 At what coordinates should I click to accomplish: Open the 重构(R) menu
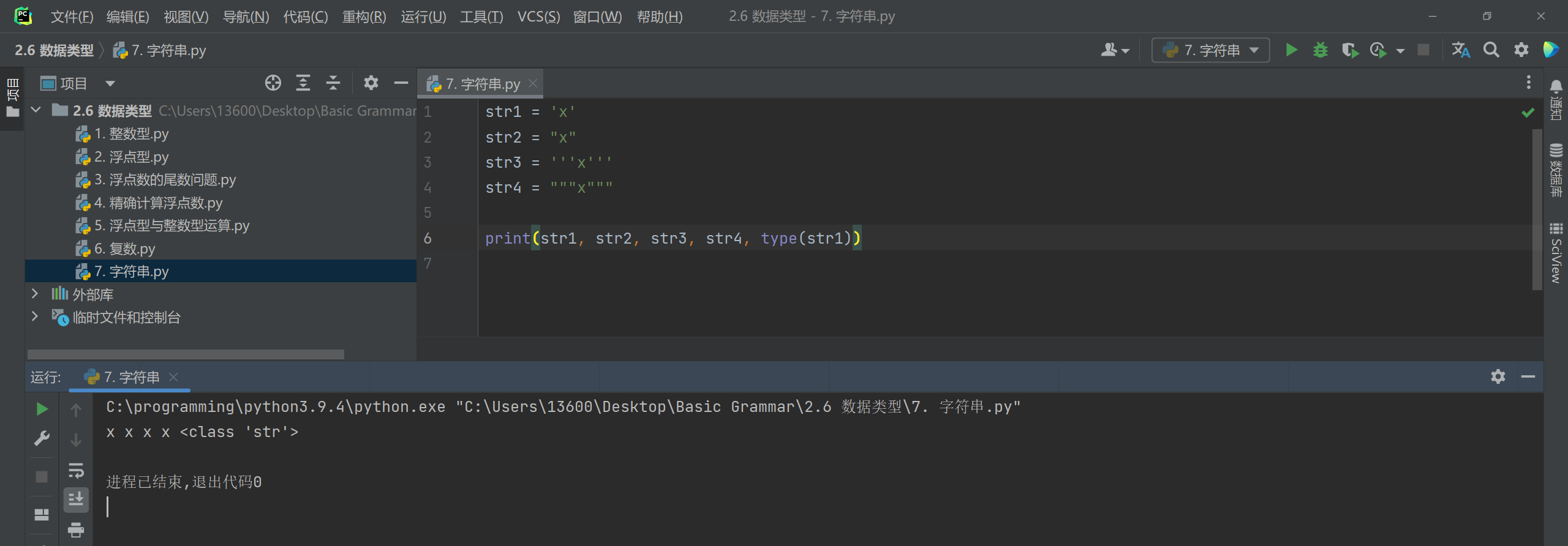tap(364, 17)
